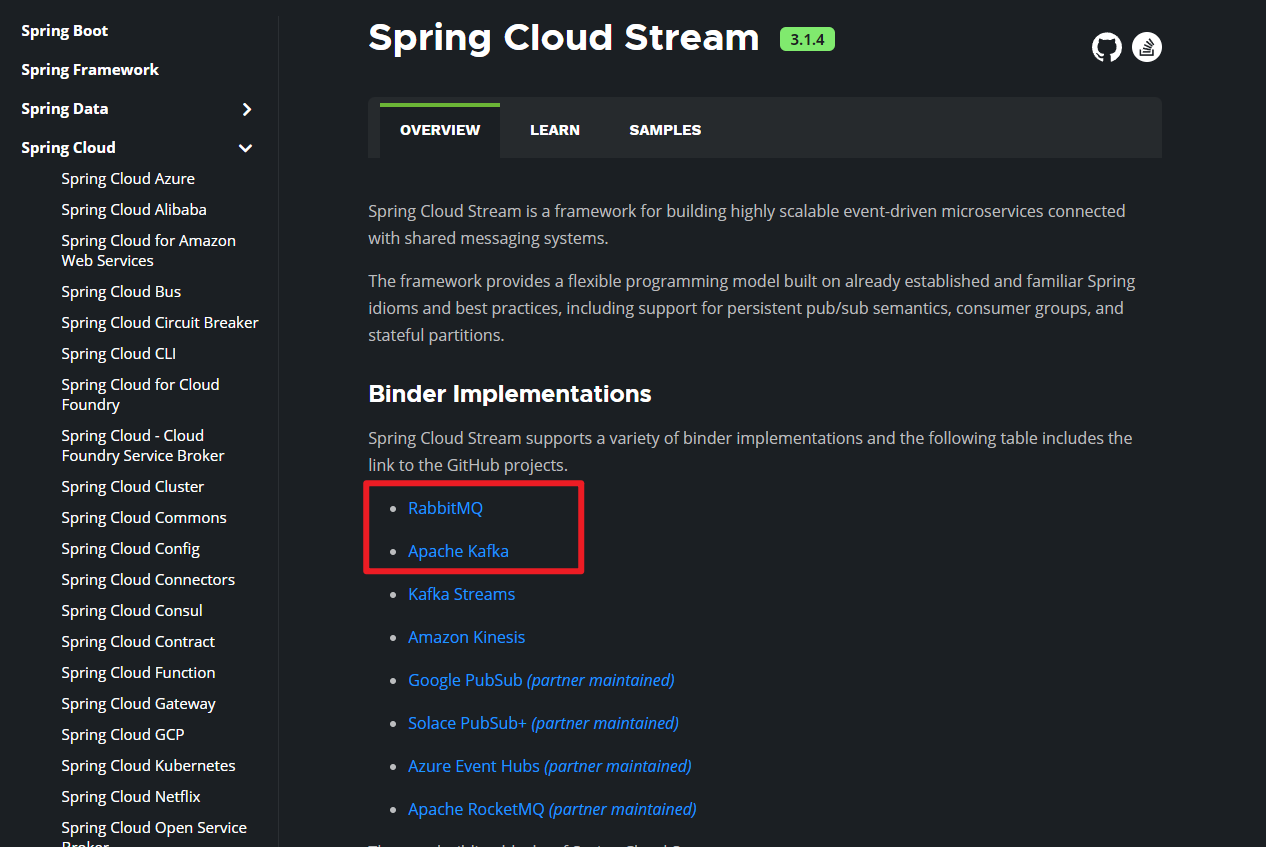Viewport: 1266px width, 847px height.
Task: Open Spring Boot in the sidebar
Action: coord(64,31)
